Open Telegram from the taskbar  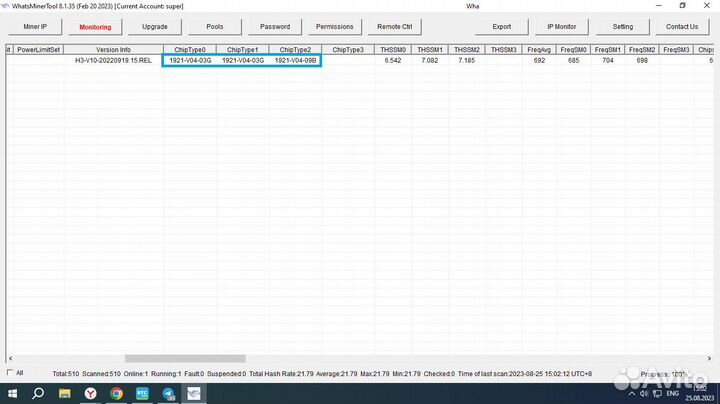coord(168,394)
